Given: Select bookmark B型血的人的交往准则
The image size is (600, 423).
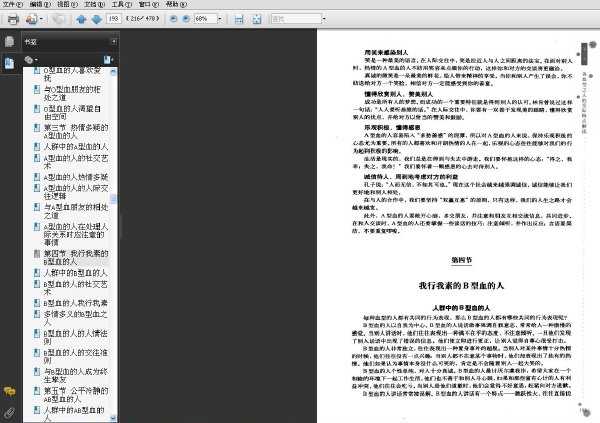Looking at the screenshot, I should 76,356.
